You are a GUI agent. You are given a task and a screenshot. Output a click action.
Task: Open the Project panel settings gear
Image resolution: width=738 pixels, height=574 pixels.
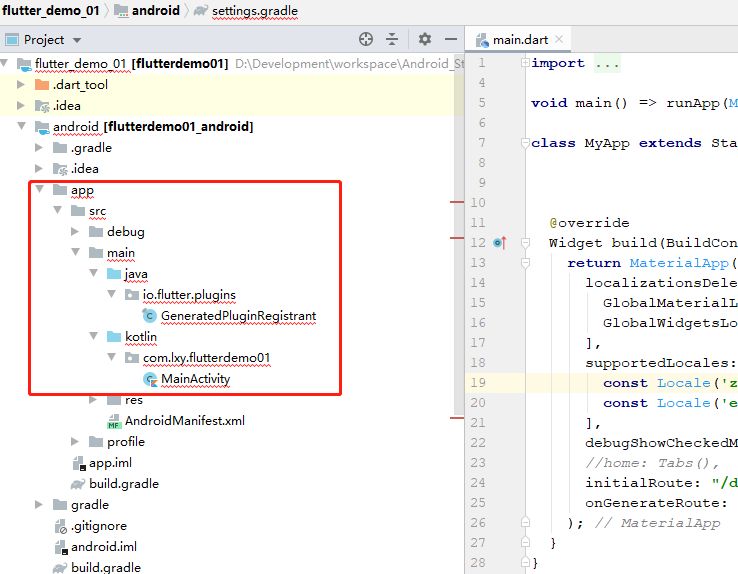point(425,39)
